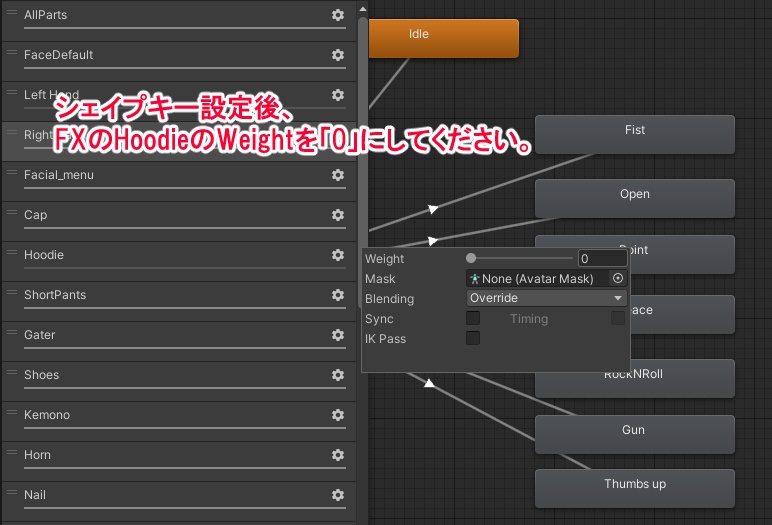Enable the Sync checkbox
This screenshot has width=772, height=525.
(473, 318)
